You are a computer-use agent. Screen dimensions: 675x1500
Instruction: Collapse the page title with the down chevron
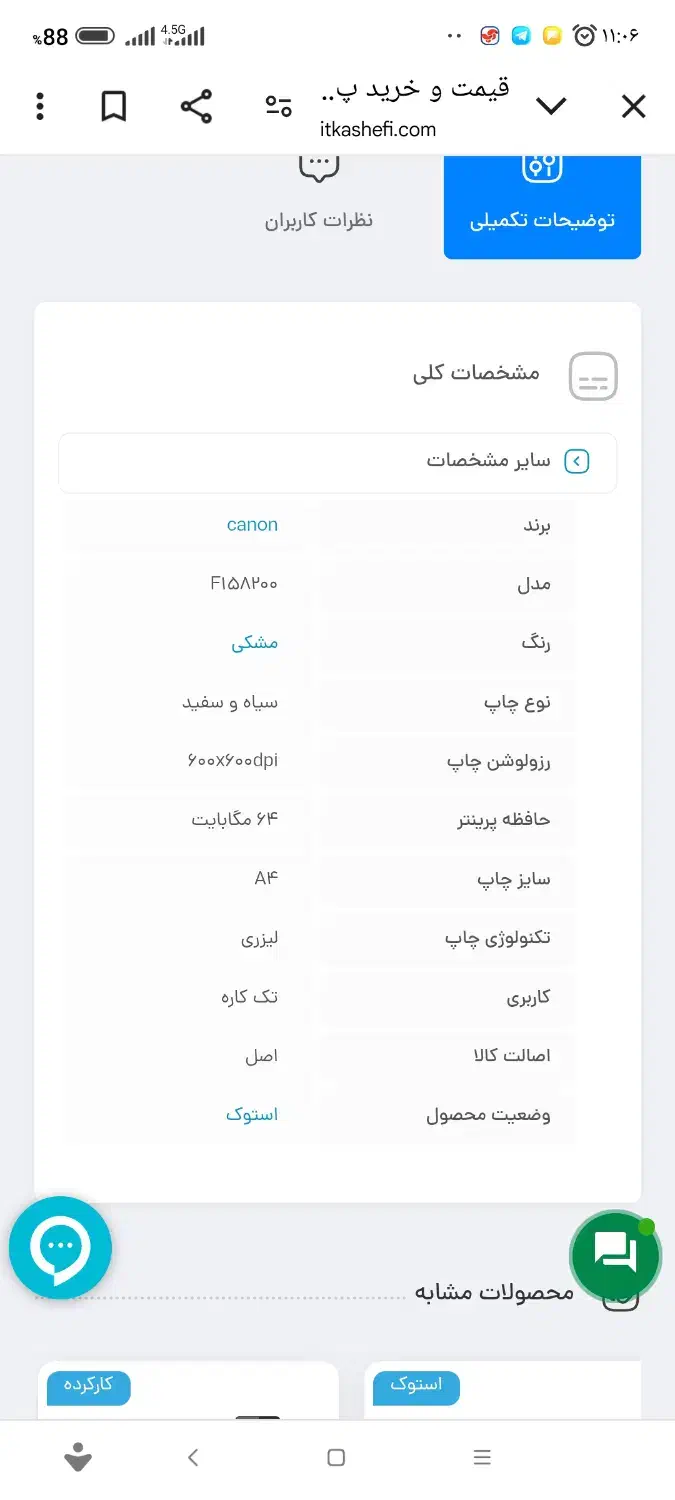click(x=551, y=105)
